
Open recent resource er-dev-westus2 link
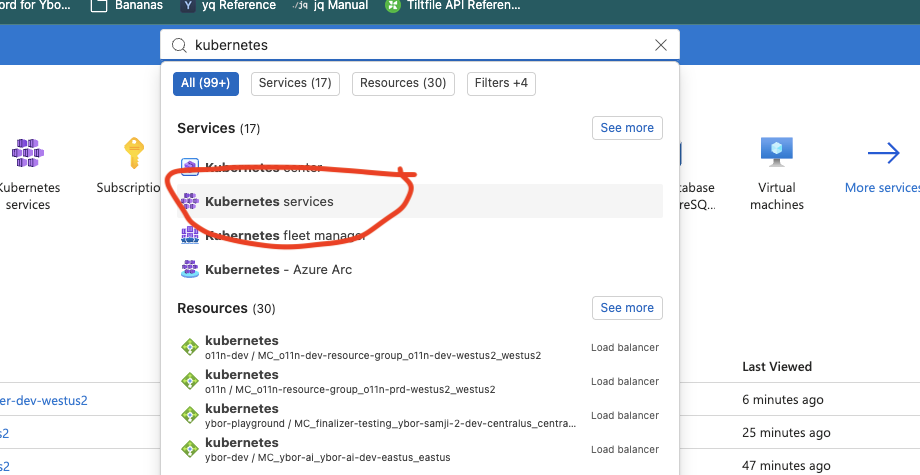tap(43, 401)
